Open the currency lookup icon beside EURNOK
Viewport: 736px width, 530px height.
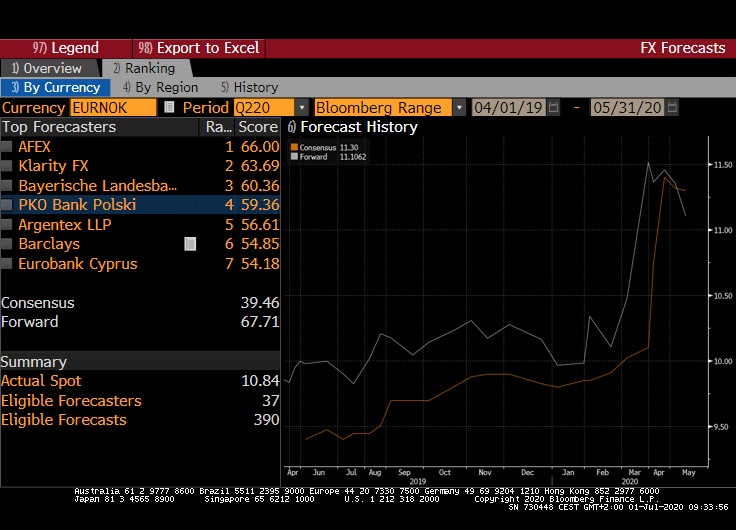point(169,107)
